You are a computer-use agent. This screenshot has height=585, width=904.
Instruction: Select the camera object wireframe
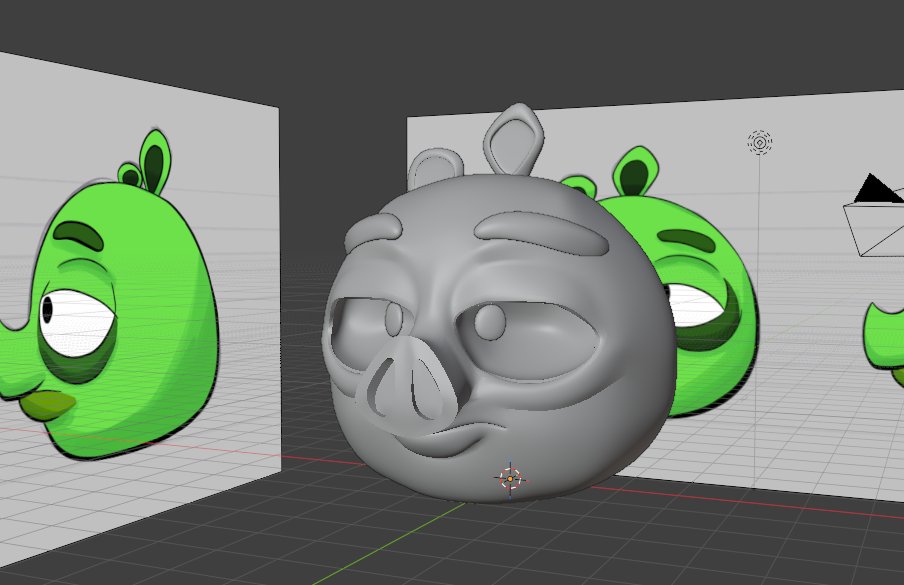coord(874,216)
